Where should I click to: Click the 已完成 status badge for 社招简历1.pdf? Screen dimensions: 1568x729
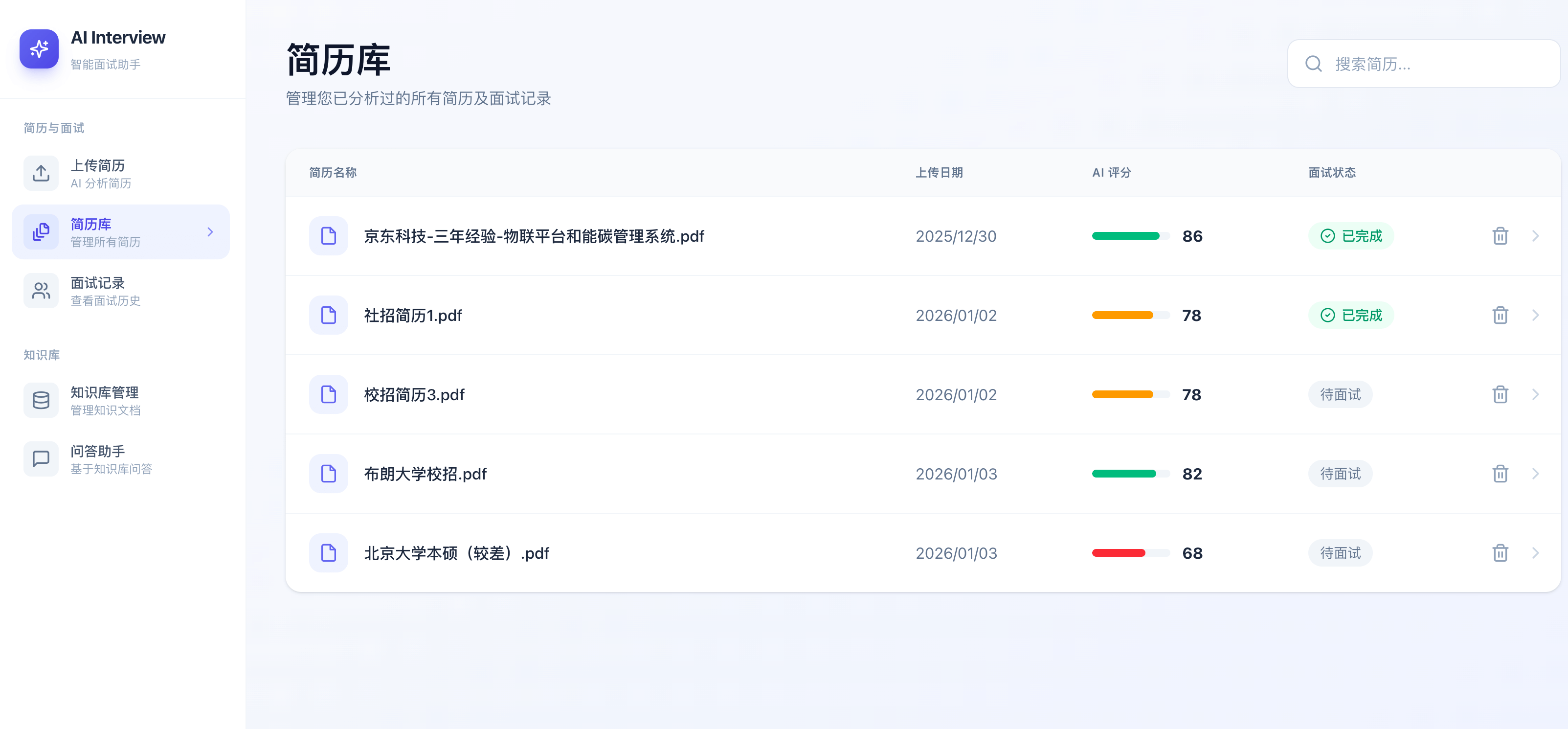click(x=1350, y=315)
